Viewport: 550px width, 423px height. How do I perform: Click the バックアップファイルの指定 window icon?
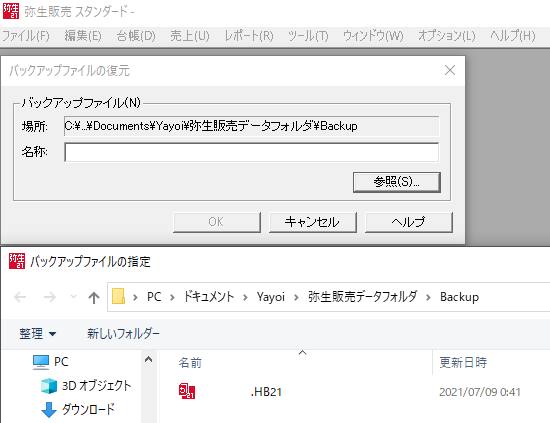pos(17,261)
